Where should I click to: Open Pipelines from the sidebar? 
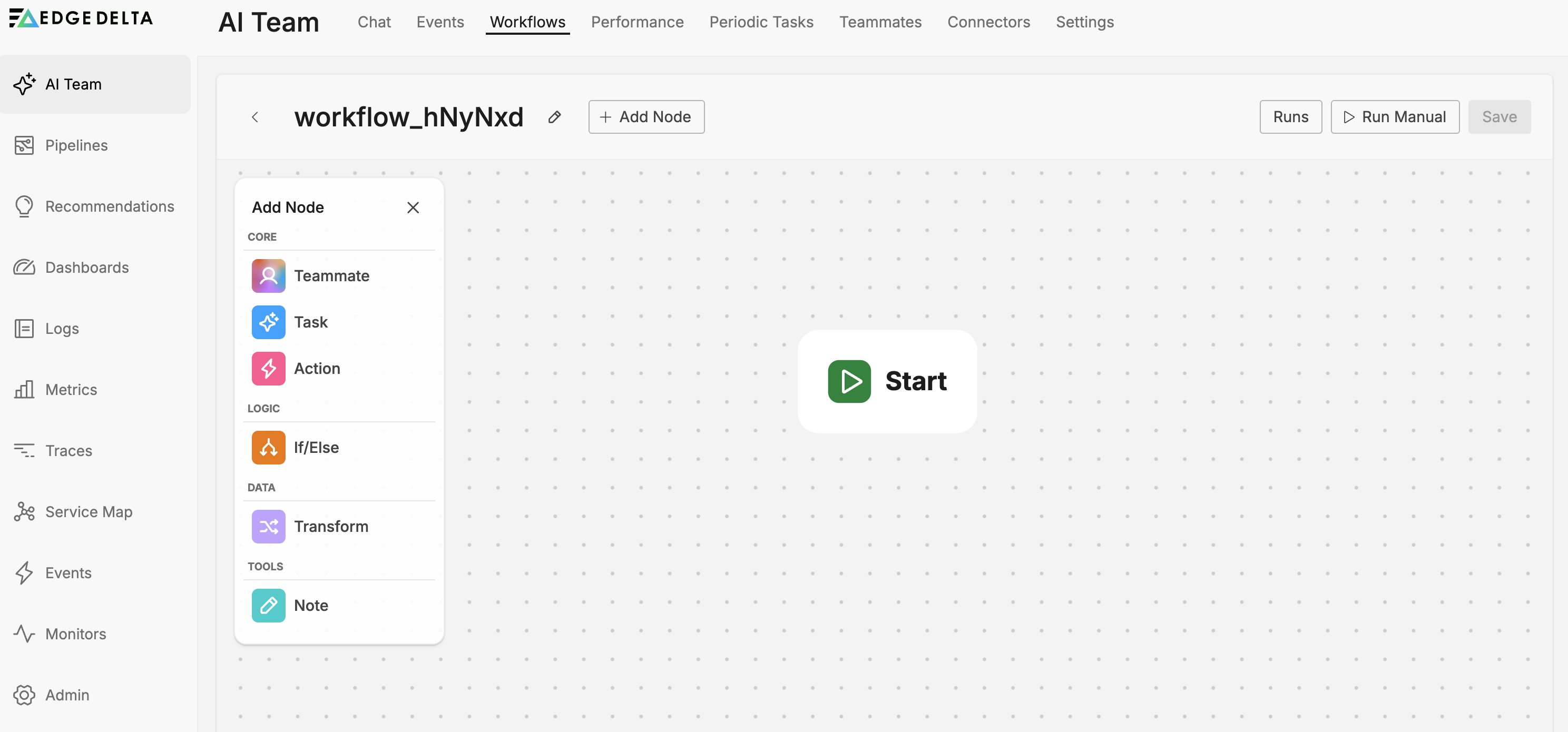[76, 145]
